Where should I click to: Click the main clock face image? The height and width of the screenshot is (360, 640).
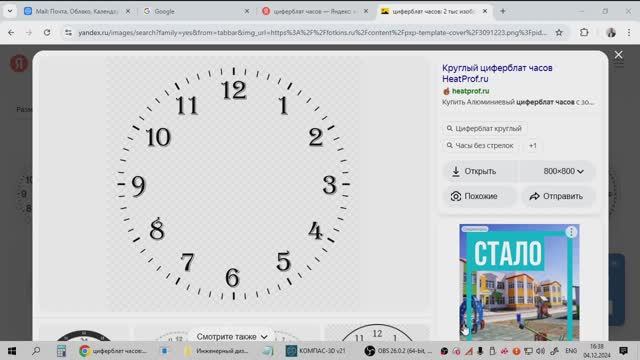pos(233,184)
